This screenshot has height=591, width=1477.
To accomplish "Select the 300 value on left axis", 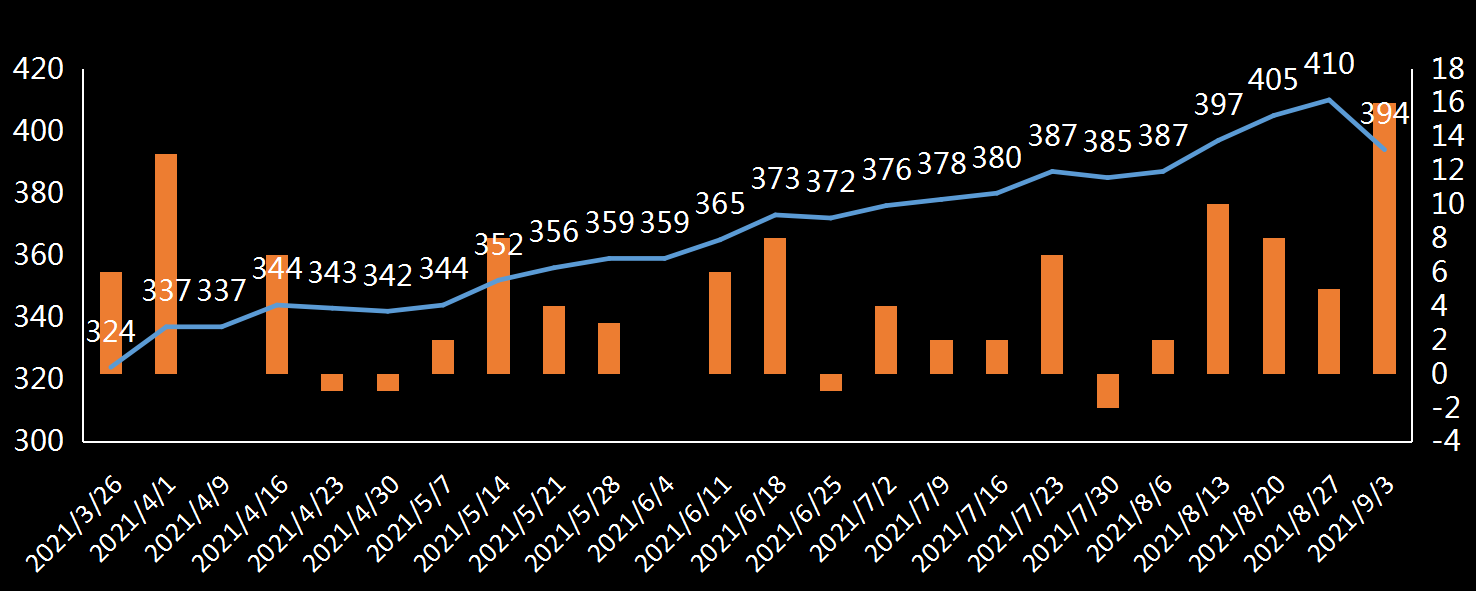I will coord(37,441).
